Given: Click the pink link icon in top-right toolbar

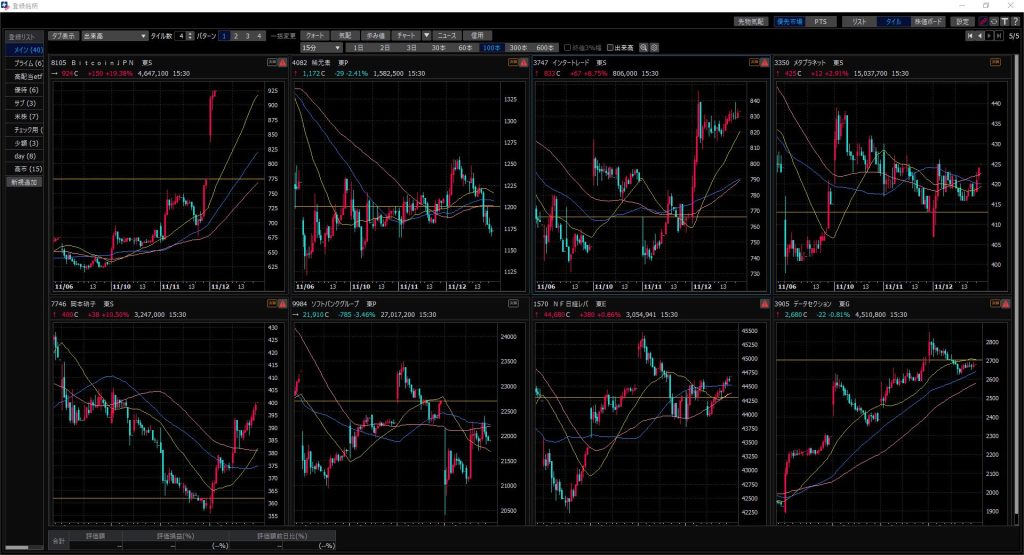Looking at the screenshot, I should tap(983, 21).
